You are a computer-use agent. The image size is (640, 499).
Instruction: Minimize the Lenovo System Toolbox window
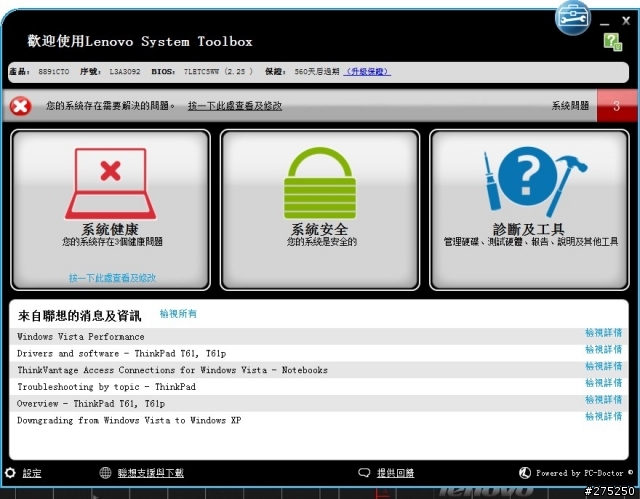(x=604, y=24)
